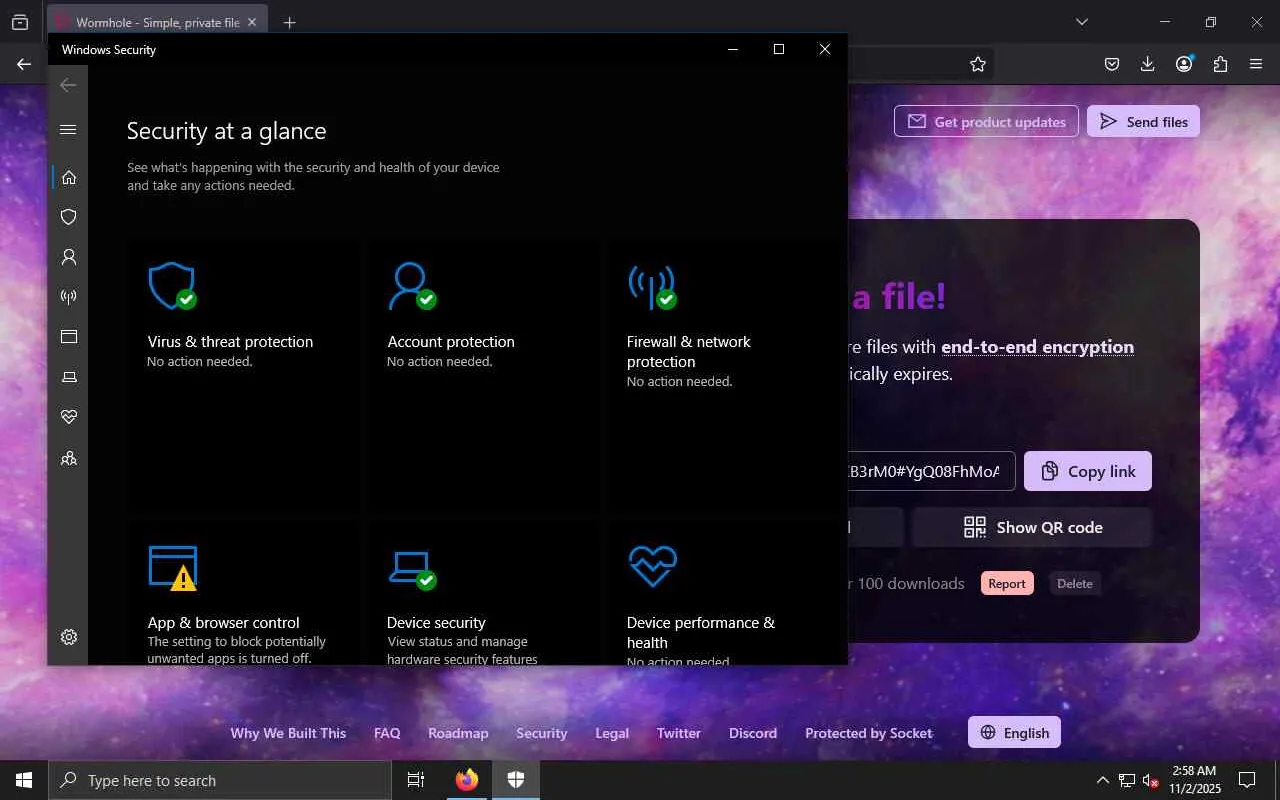1280x800 pixels.
Task: Select the Wormhole browser tab
Action: [158, 22]
